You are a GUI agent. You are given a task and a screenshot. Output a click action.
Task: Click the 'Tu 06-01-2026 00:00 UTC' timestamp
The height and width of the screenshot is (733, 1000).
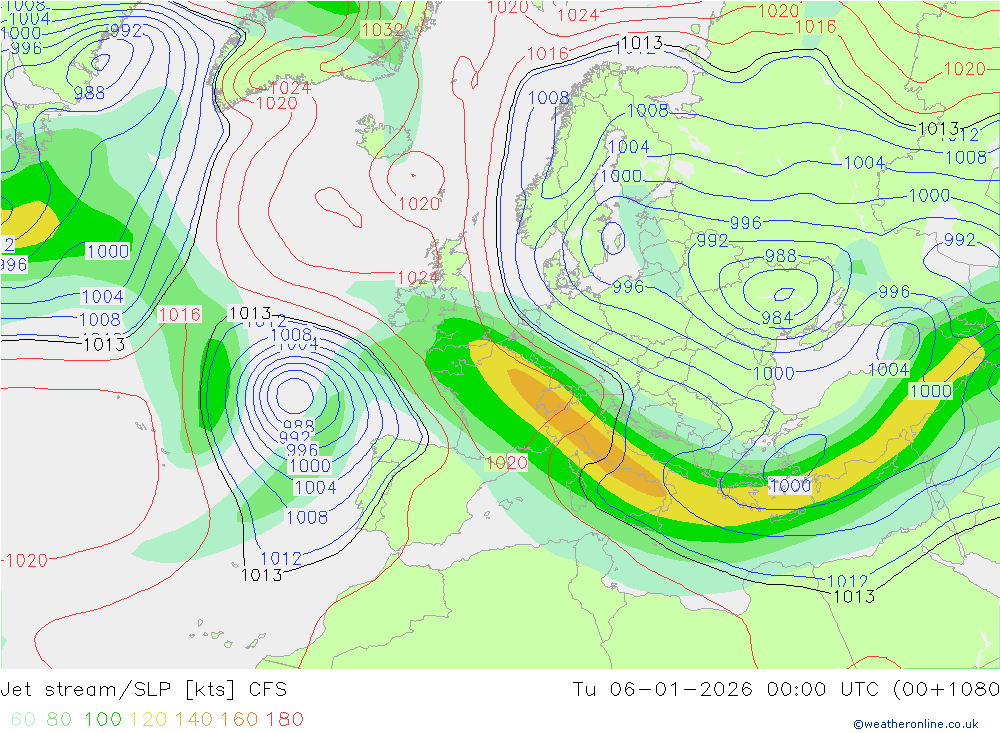tap(726, 690)
